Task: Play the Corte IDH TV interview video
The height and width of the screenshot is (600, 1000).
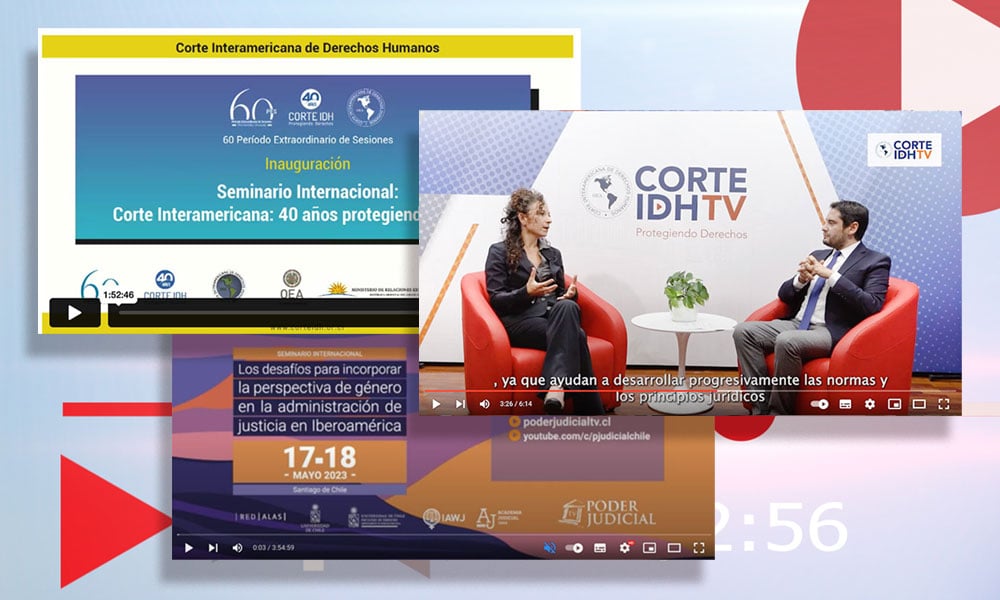Action: click(x=436, y=404)
